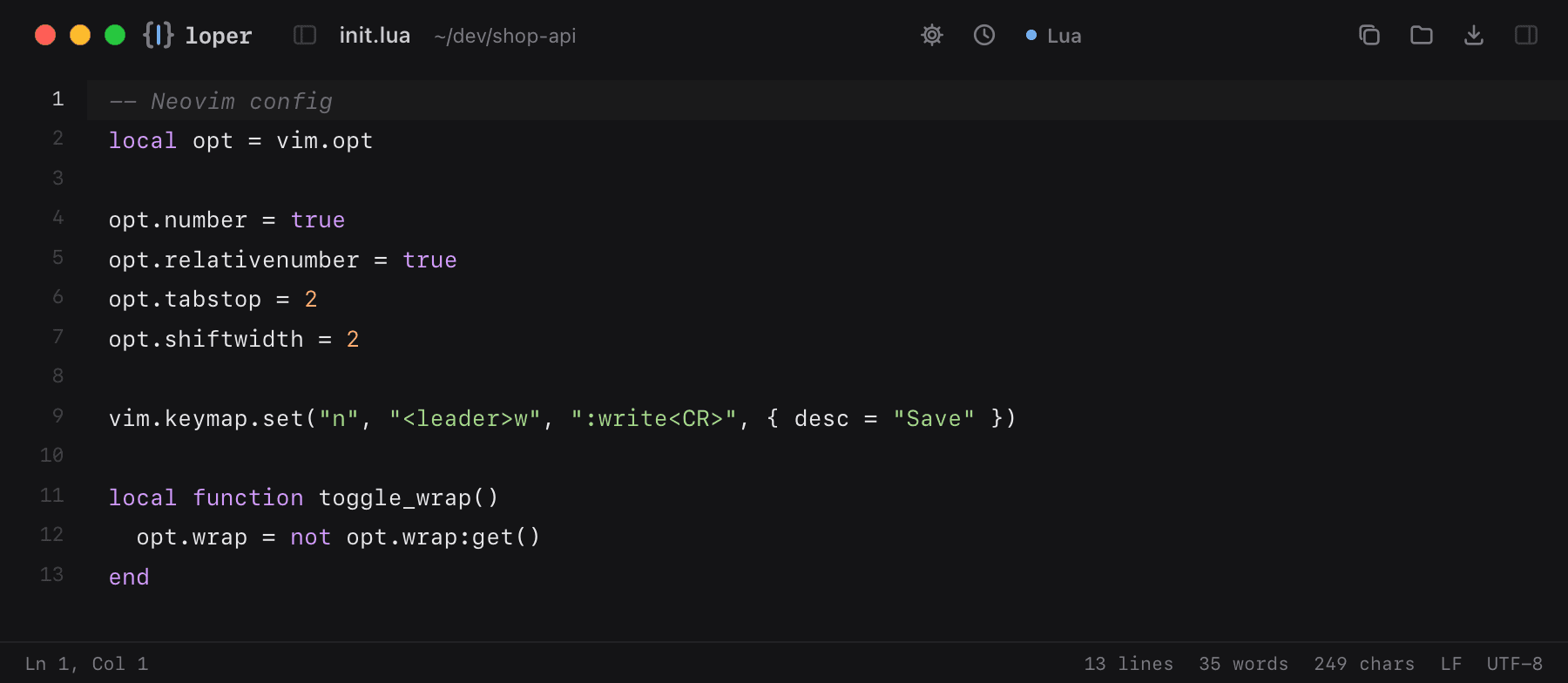This screenshot has width=1568, height=683.
Task: Click "vim.keymap.set" on line 9
Action: pos(206,418)
